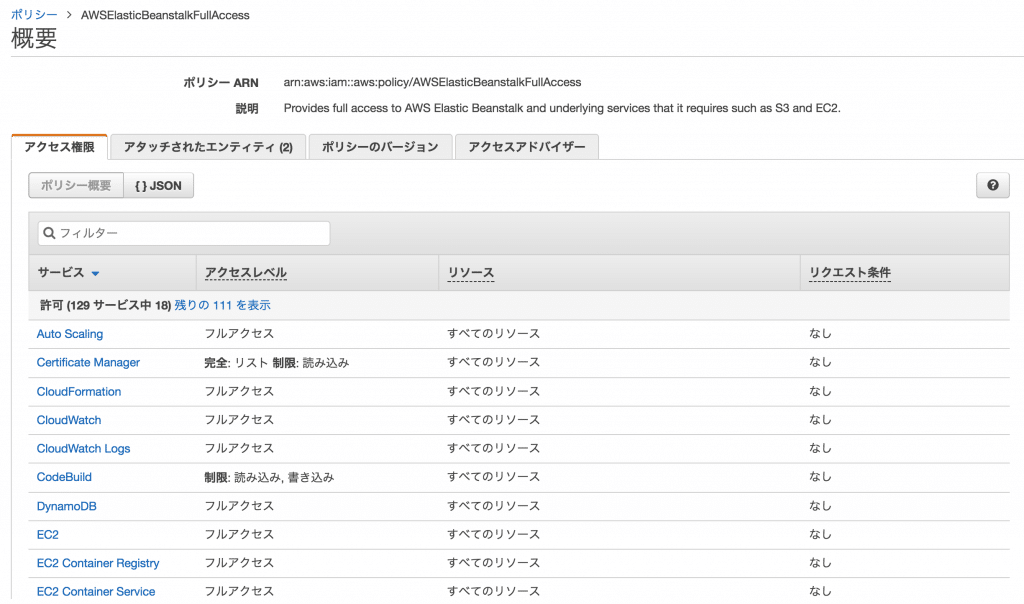1024x604 pixels.
Task: Toggle the service column sort arrow
Action: point(95,274)
